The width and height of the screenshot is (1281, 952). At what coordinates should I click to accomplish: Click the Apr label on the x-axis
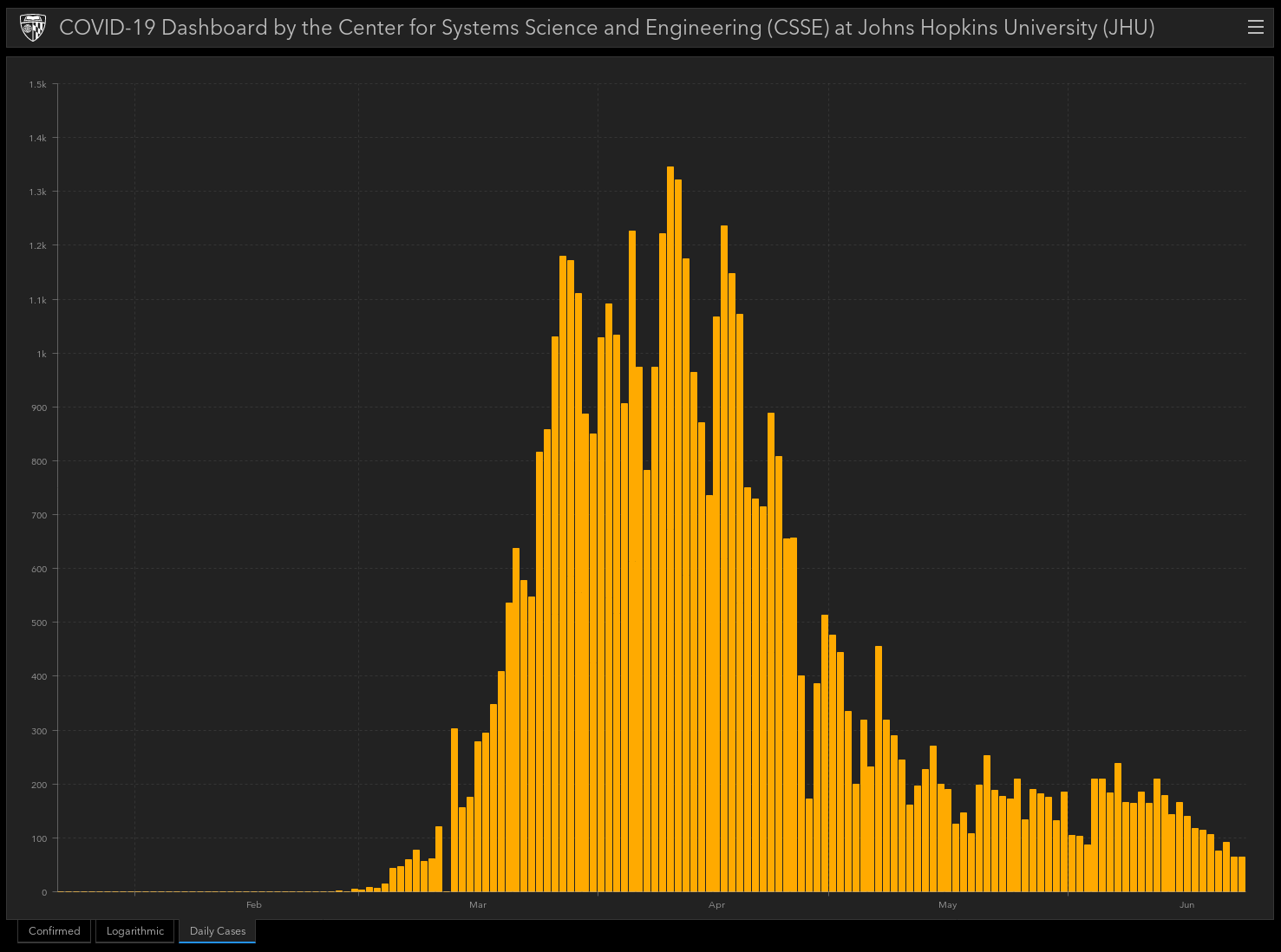[x=716, y=905]
